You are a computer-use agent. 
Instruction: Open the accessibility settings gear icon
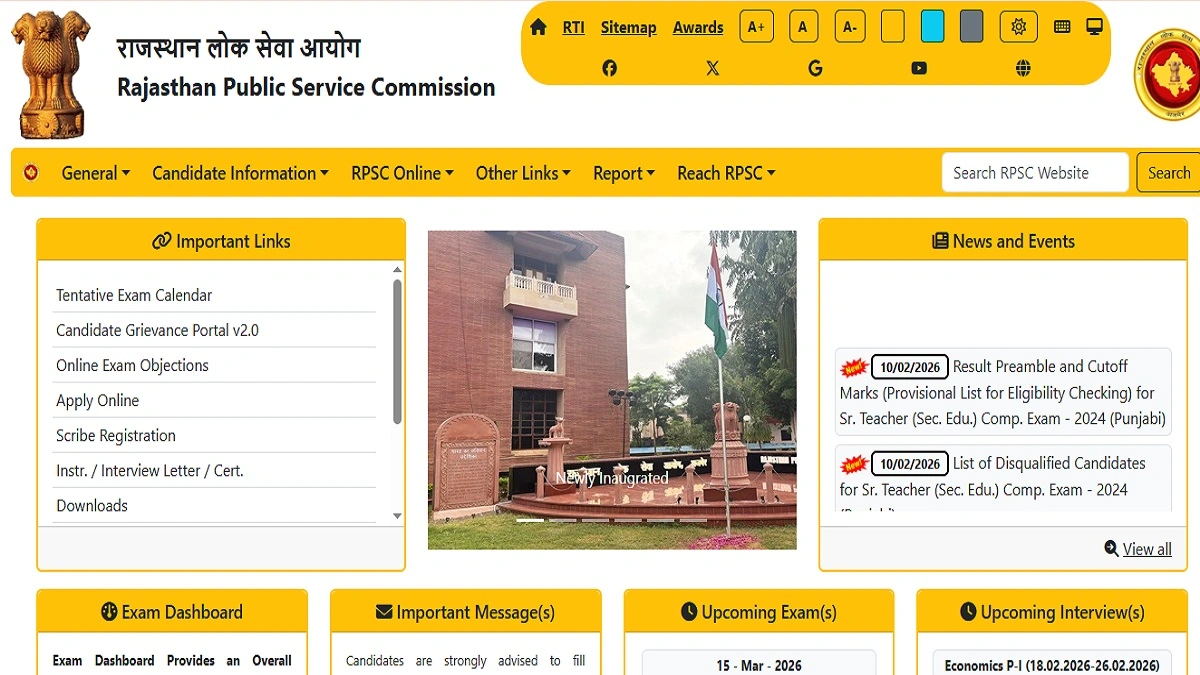[1018, 26]
